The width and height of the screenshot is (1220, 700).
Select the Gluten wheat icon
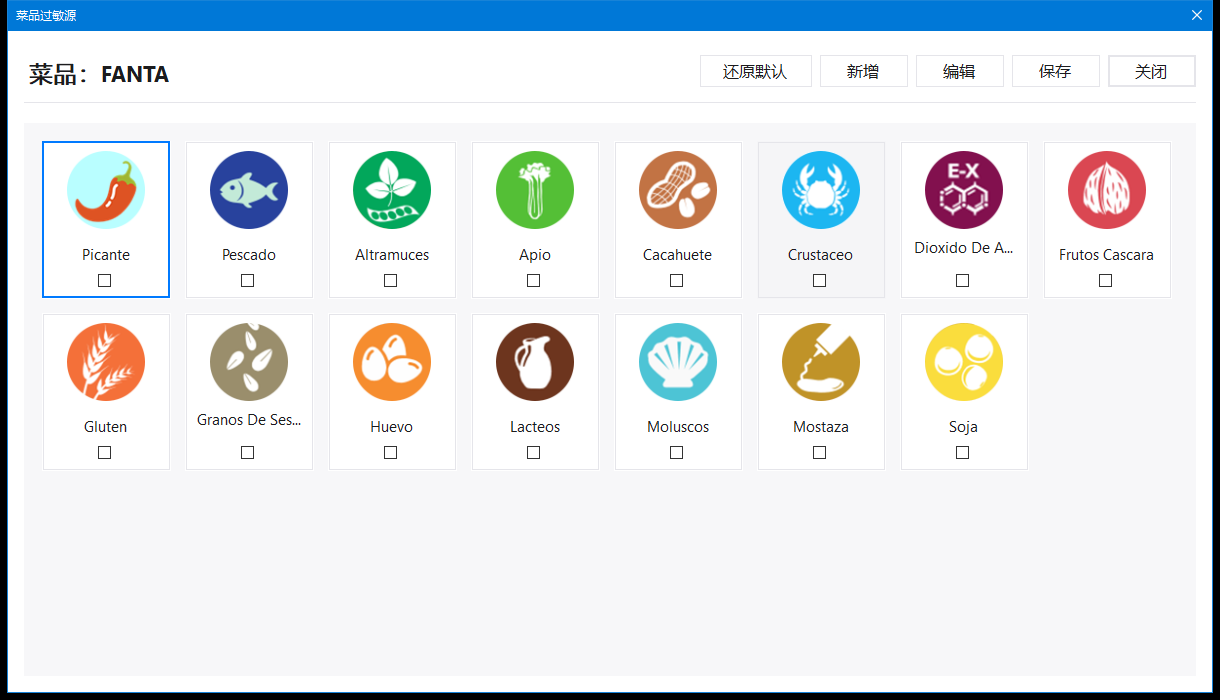[x=106, y=362]
